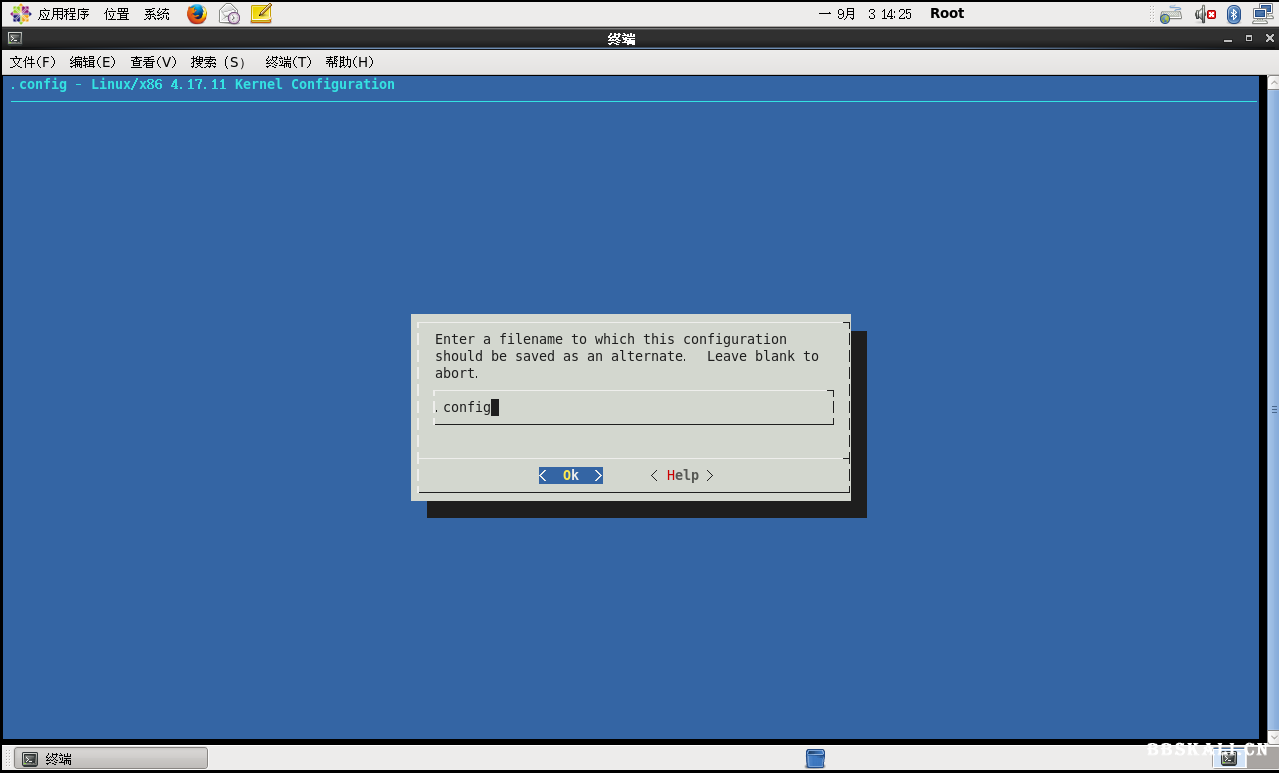Open the gedit text editor icon
This screenshot has height=773, width=1279.
pyautogui.click(x=261, y=14)
